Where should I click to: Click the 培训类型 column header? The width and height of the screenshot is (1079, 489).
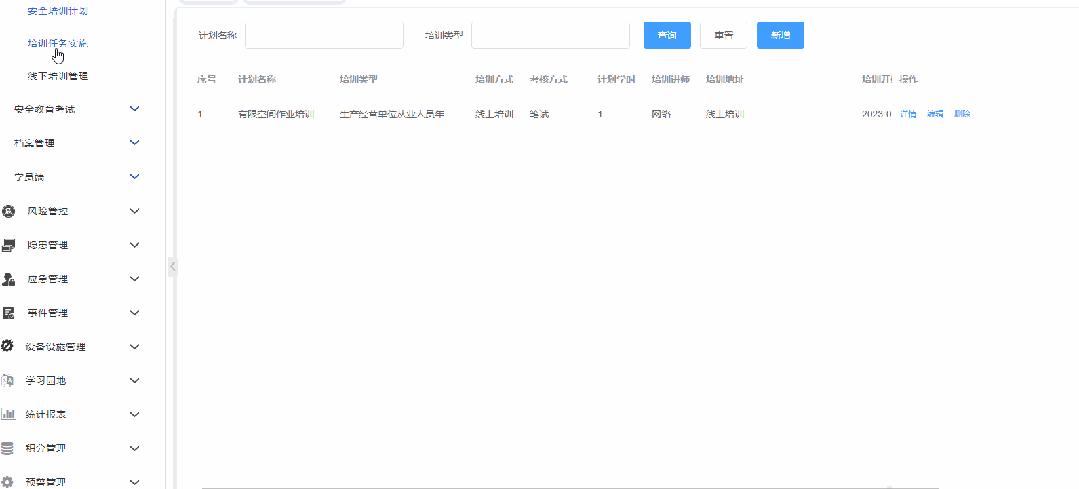[359, 79]
